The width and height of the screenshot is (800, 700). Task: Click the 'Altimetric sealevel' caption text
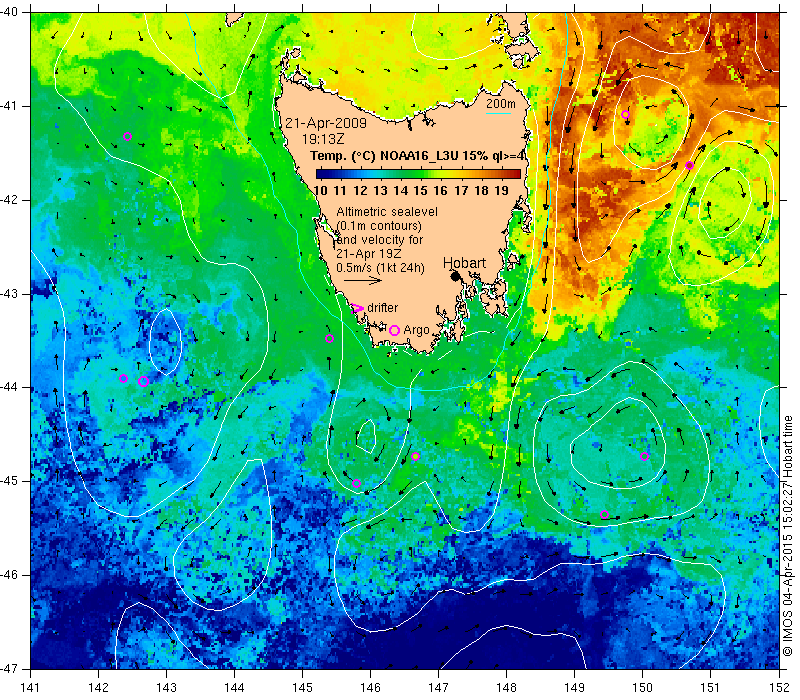(x=387, y=211)
